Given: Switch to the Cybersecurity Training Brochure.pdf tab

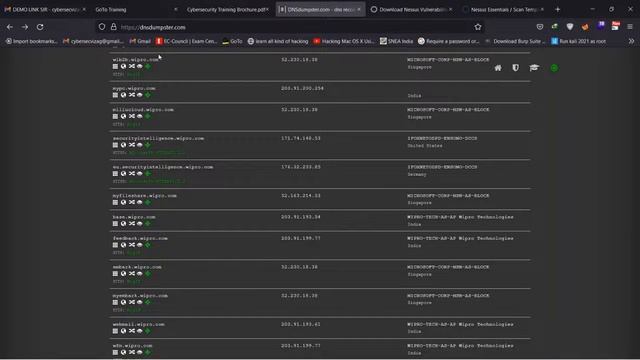Looking at the screenshot, I should tap(228, 9).
